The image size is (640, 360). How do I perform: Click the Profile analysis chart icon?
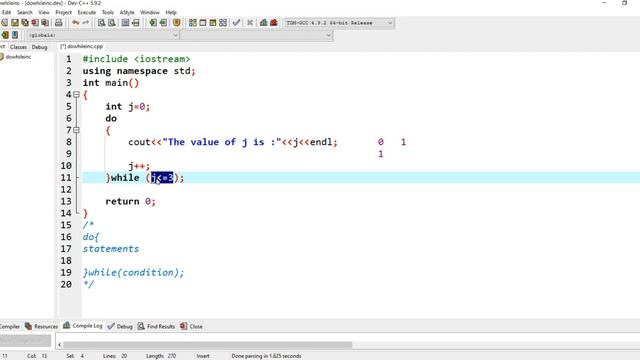[264, 23]
